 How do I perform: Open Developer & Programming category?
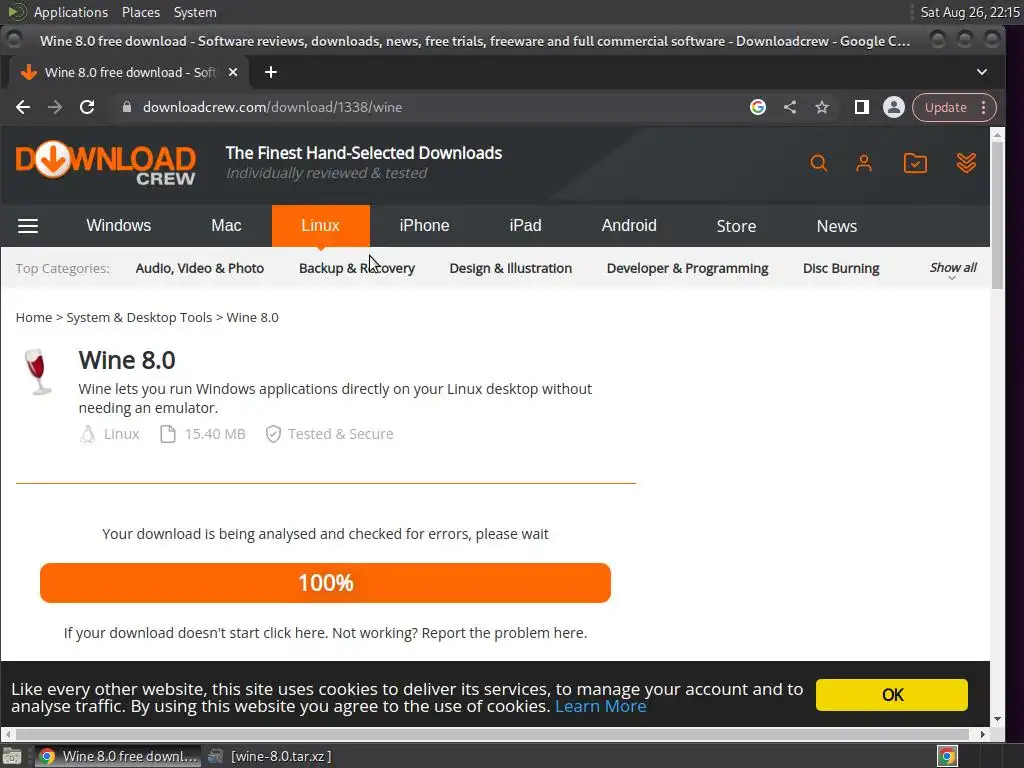(687, 268)
